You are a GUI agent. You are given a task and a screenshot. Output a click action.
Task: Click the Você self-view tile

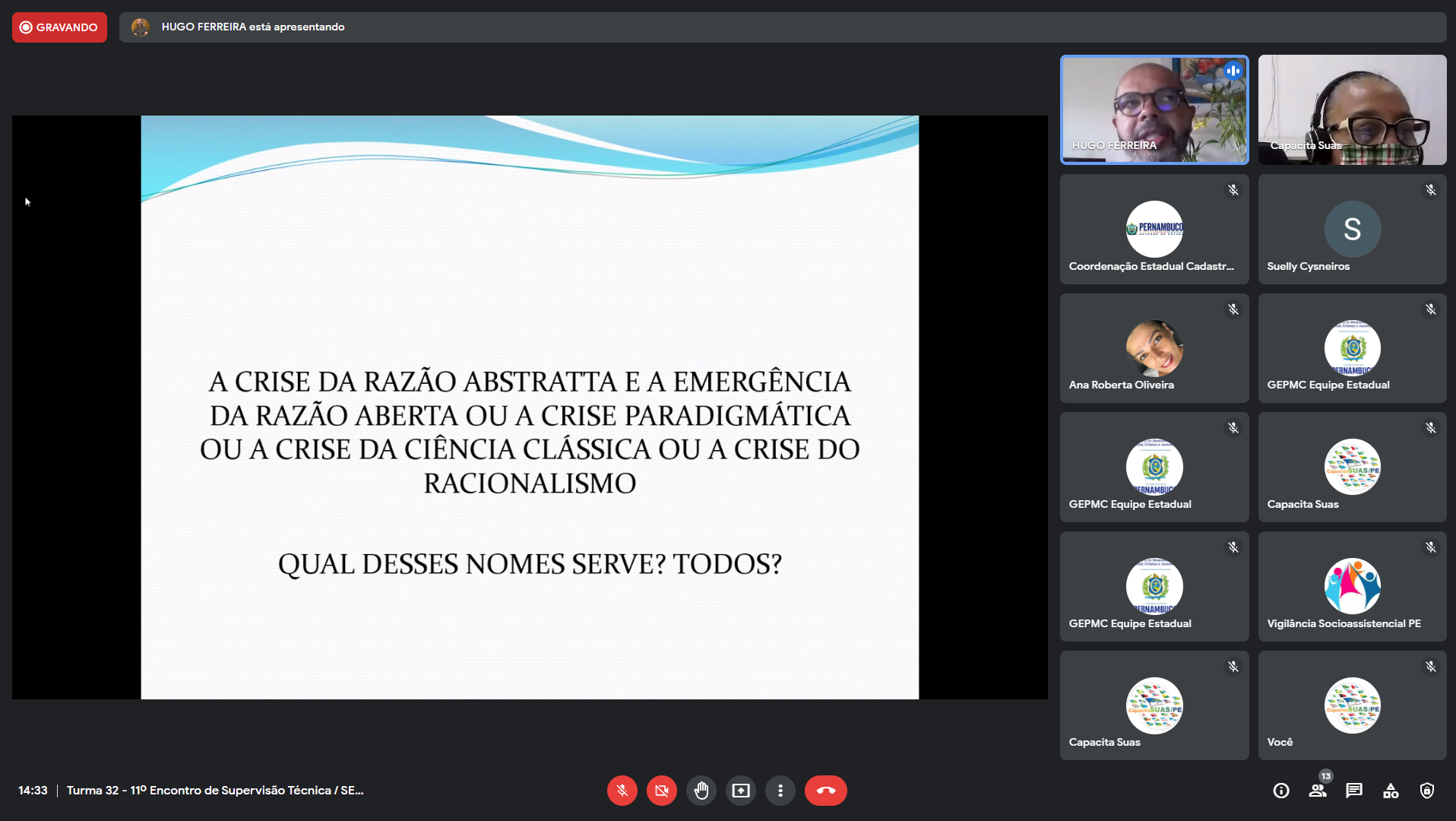click(x=1352, y=705)
